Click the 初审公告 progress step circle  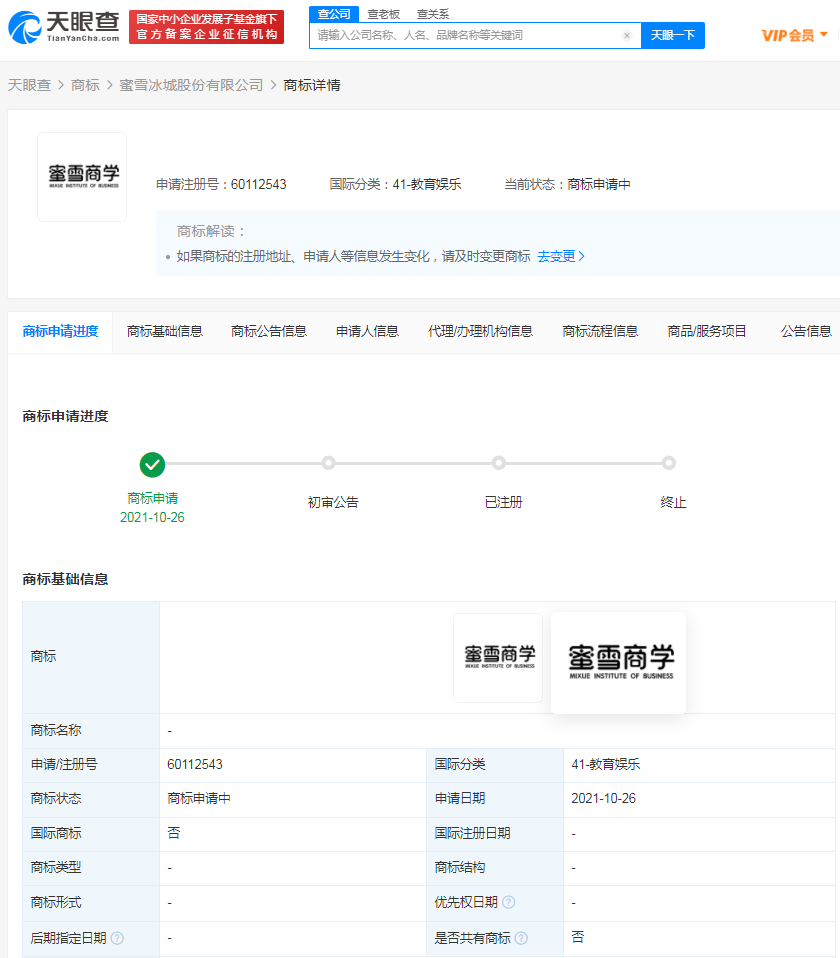click(x=329, y=463)
